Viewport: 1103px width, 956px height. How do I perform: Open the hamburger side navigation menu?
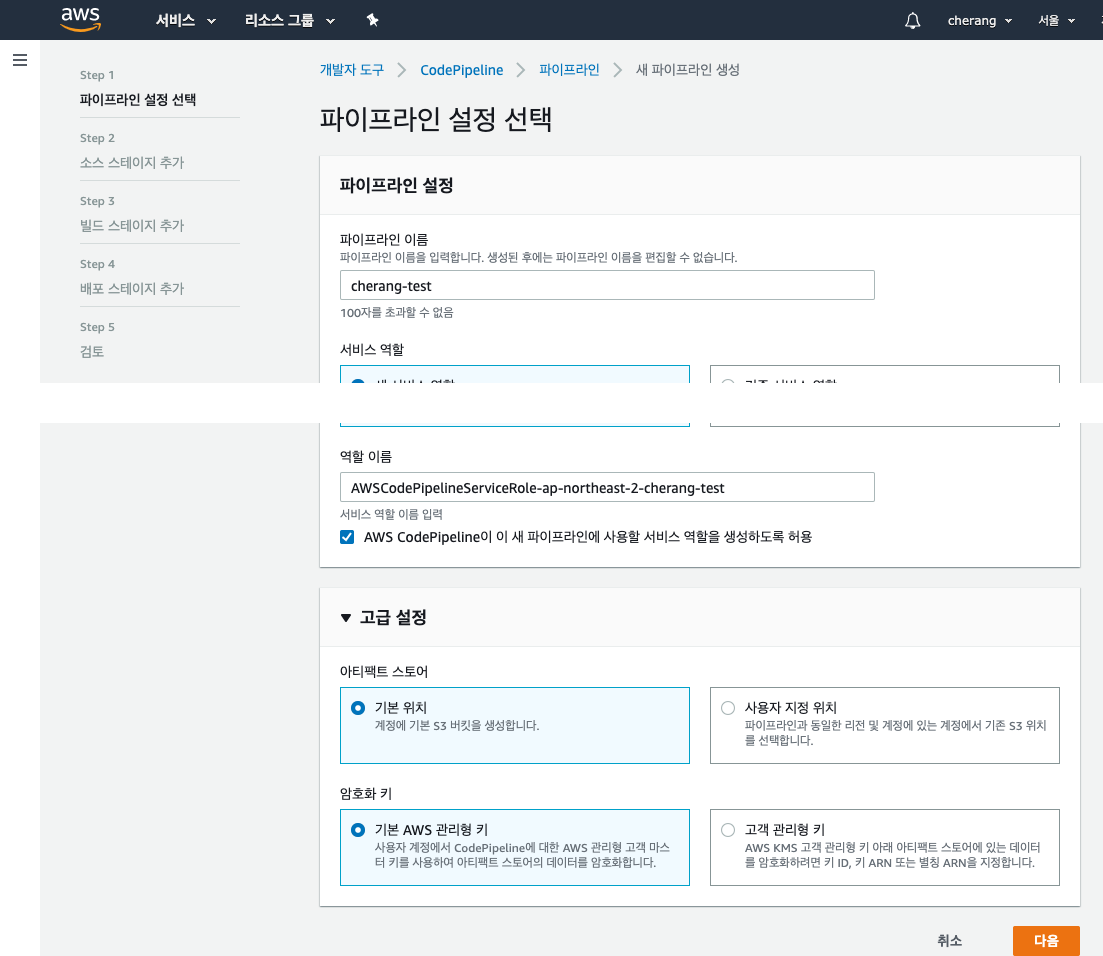(20, 60)
